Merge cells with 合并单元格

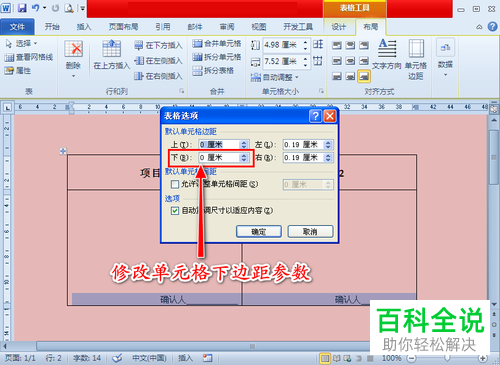click(x=217, y=43)
